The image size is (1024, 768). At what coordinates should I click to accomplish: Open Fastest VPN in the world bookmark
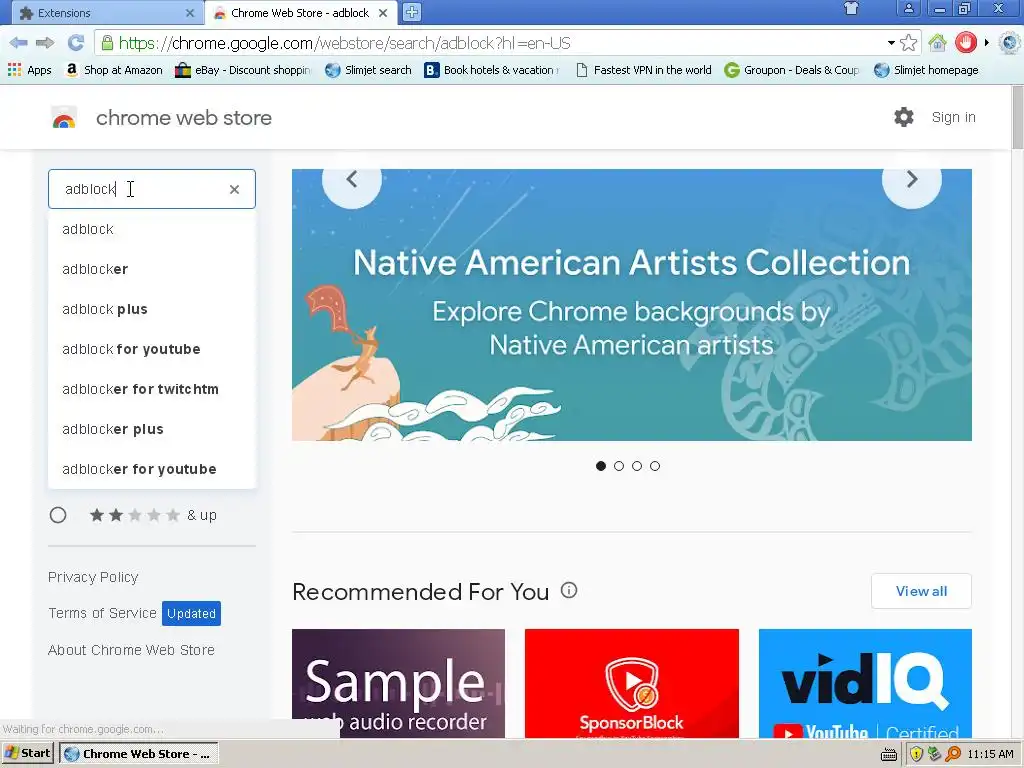click(644, 70)
